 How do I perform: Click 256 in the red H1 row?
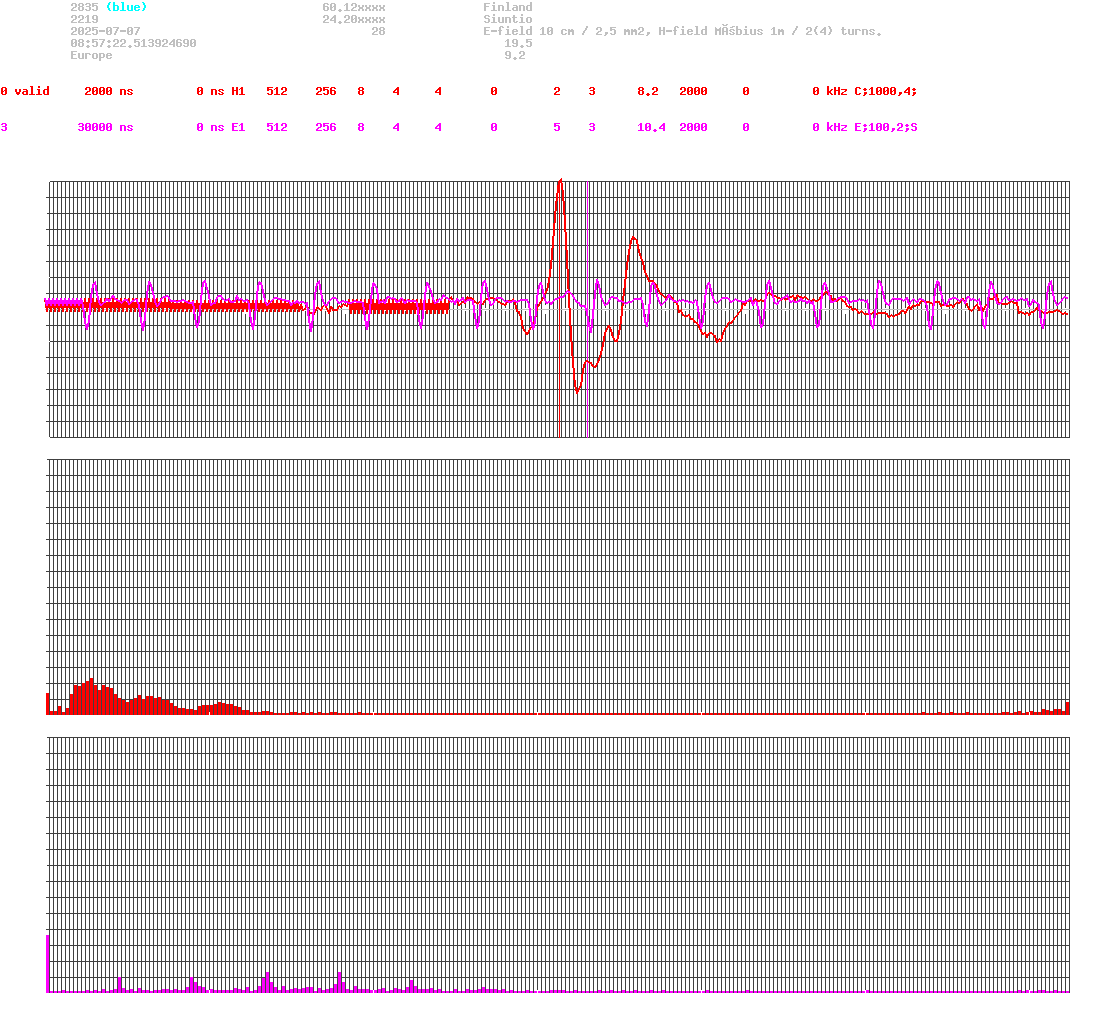click(325, 92)
